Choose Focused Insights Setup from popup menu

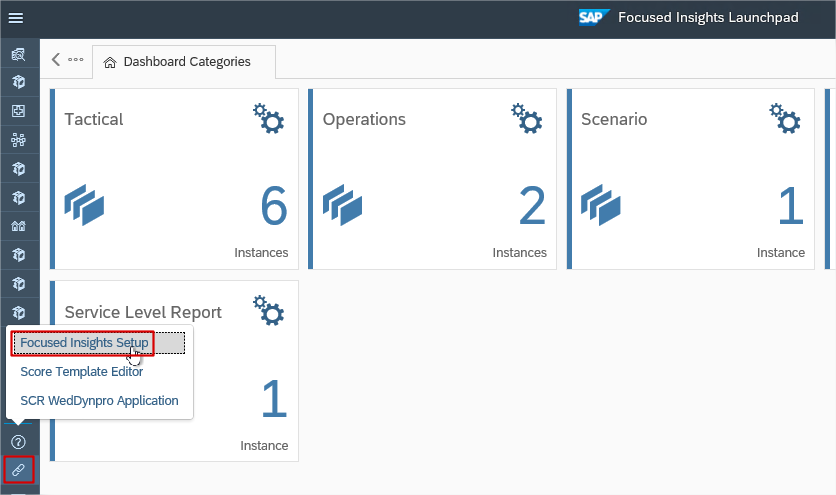84,343
